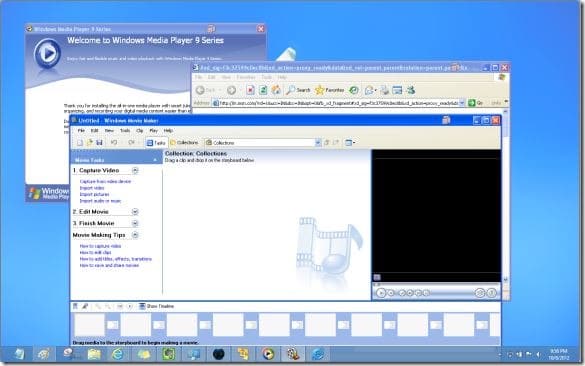Collapse the Capture Video section
Image resolution: width=585 pixels, height=366 pixels.
135,171
